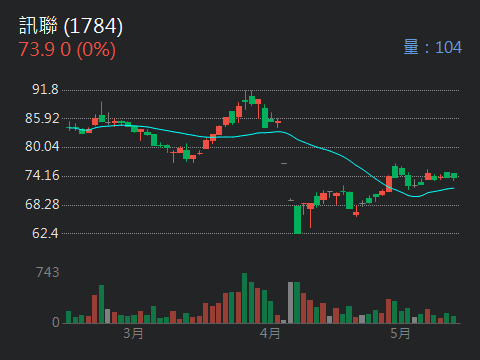This screenshot has height=360, width=480.
Task: Click the tallest green volume bar before 4月
Action: 244,298
